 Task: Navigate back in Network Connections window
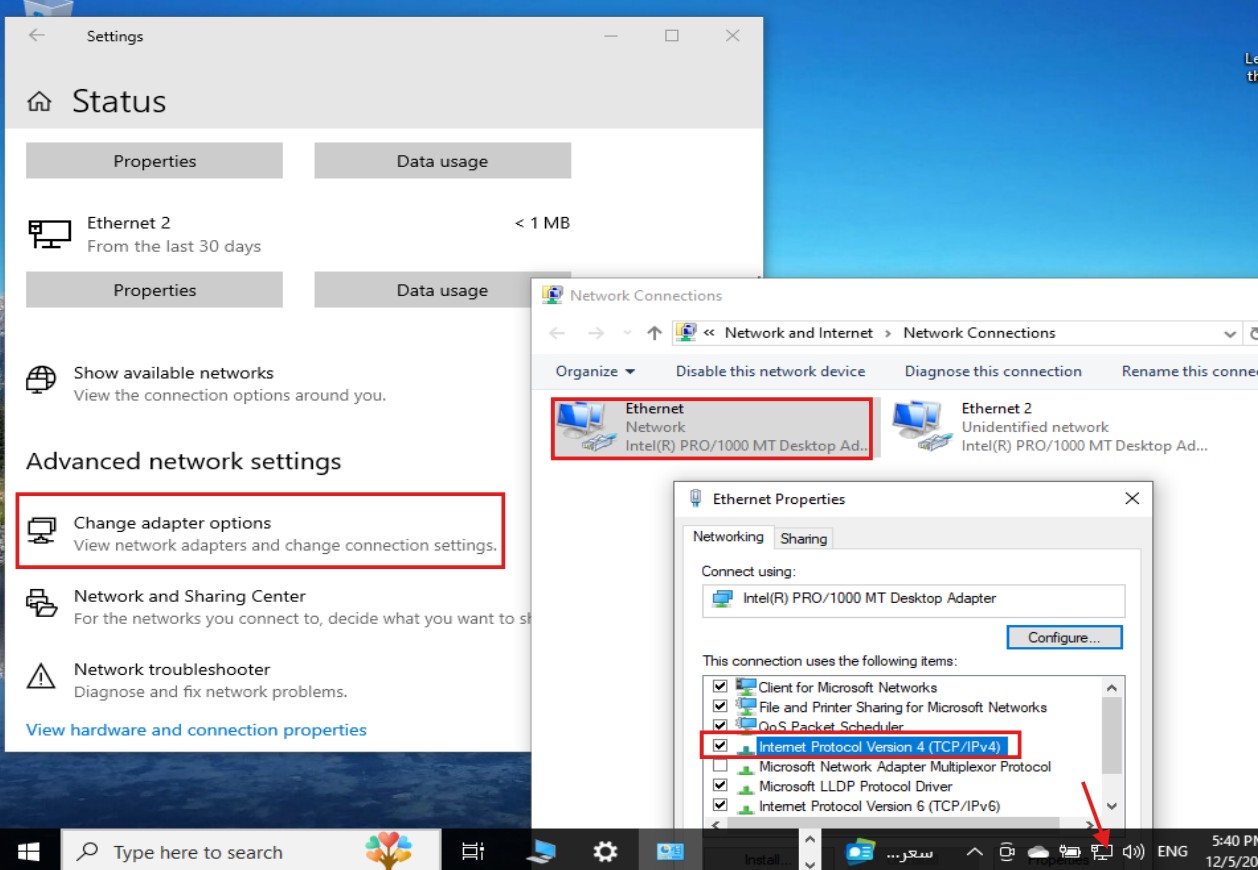[557, 333]
